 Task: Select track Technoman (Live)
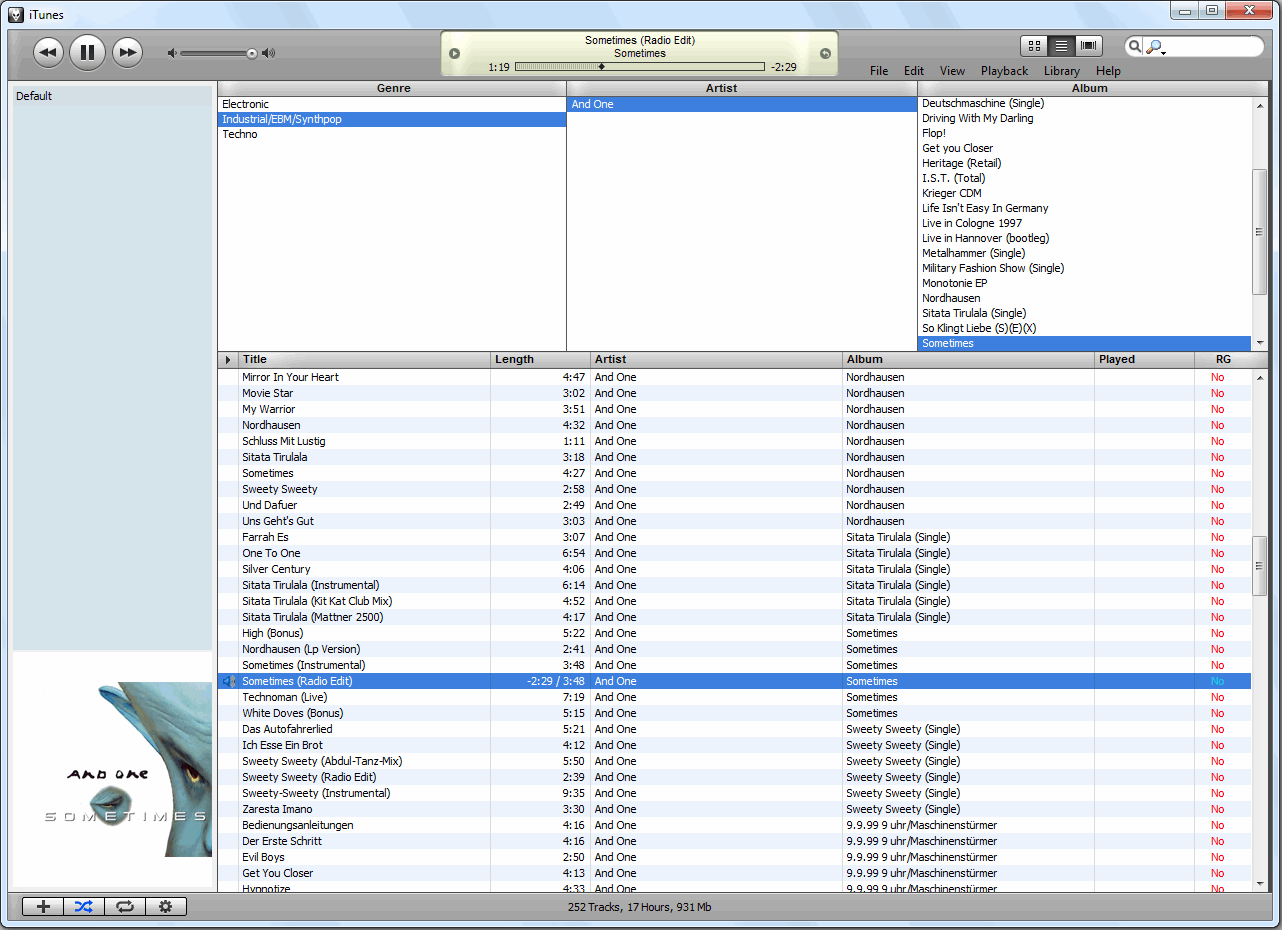click(x=735, y=697)
